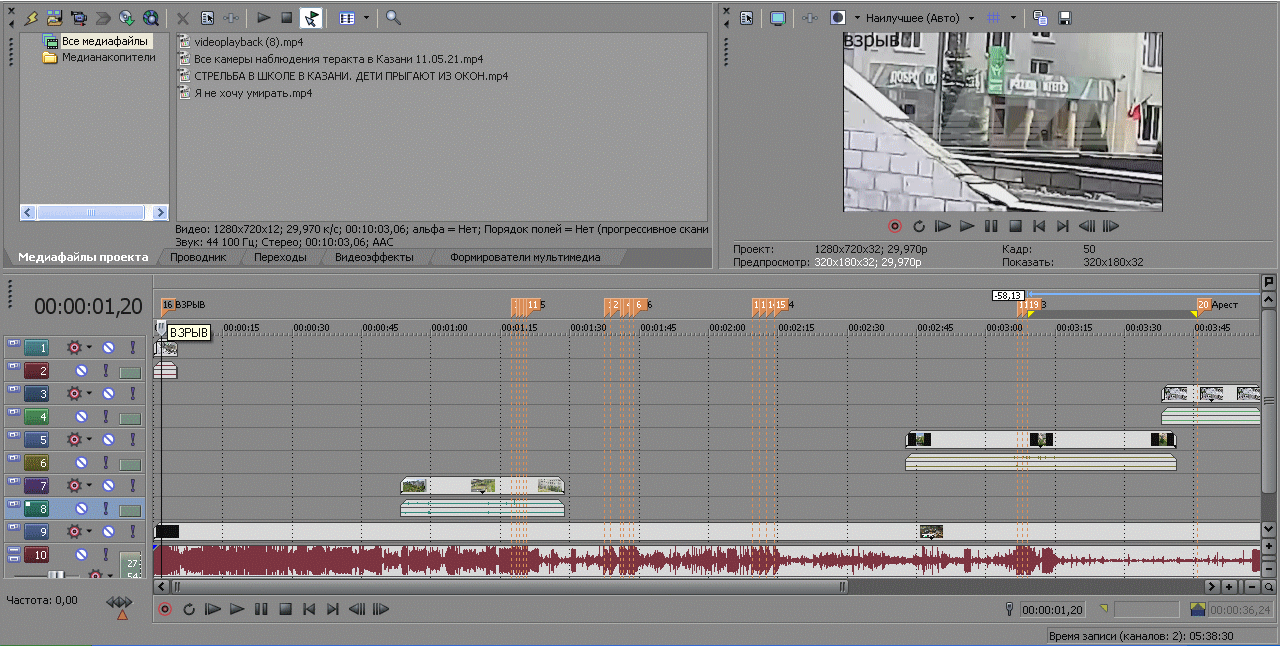1280x646 pixels.
Task: Expand the media views dropdown arrow
Action: 367,18
